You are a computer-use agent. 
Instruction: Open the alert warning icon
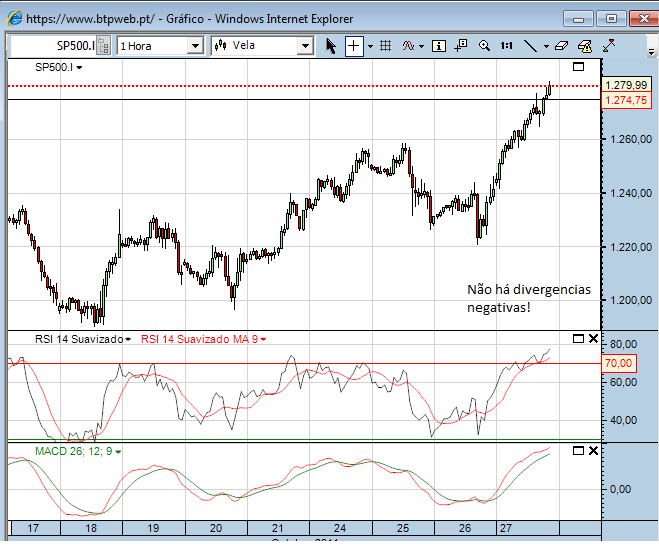click(x=585, y=46)
